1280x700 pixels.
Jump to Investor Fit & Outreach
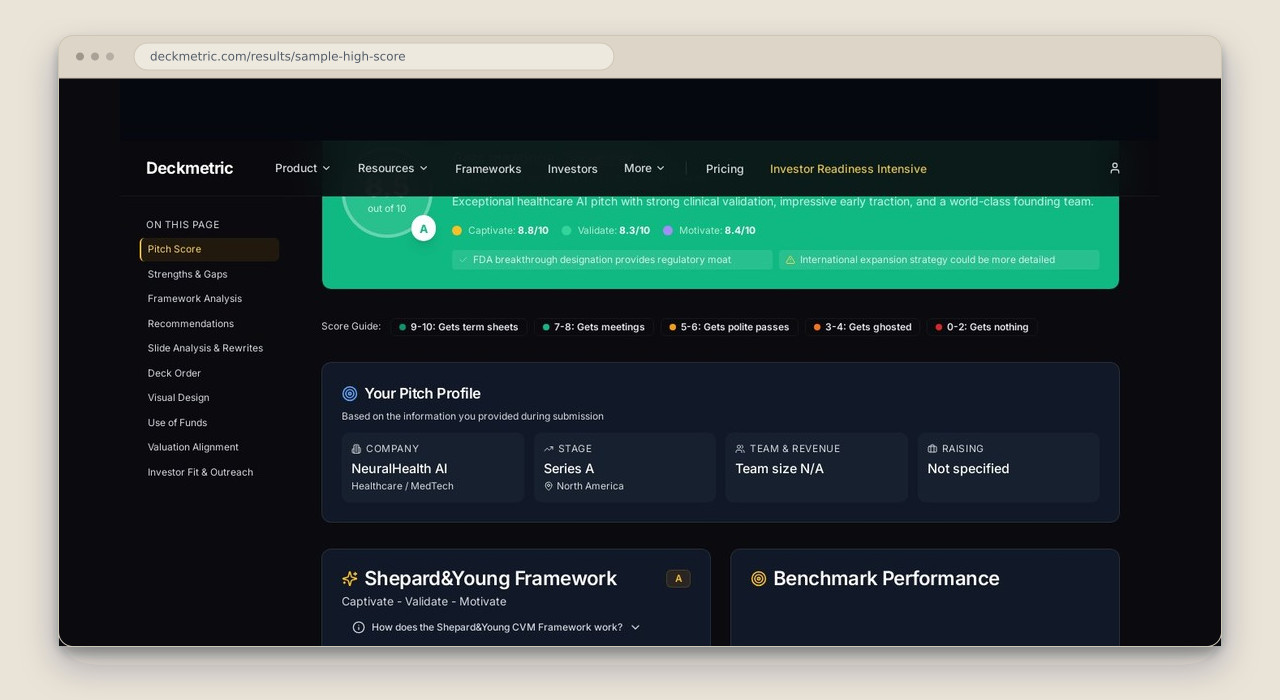point(200,472)
